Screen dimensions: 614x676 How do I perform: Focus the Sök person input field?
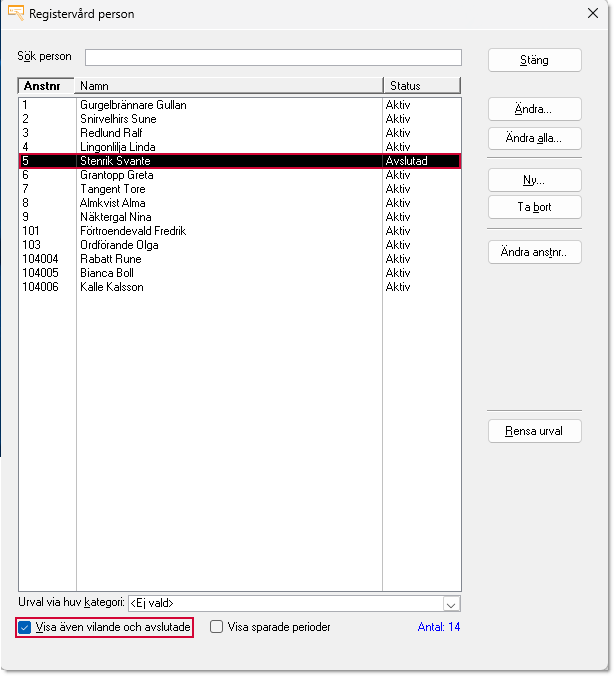click(273, 57)
